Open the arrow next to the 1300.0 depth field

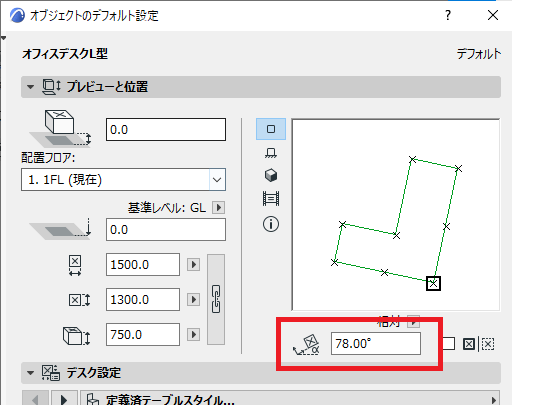tap(193, 300)
